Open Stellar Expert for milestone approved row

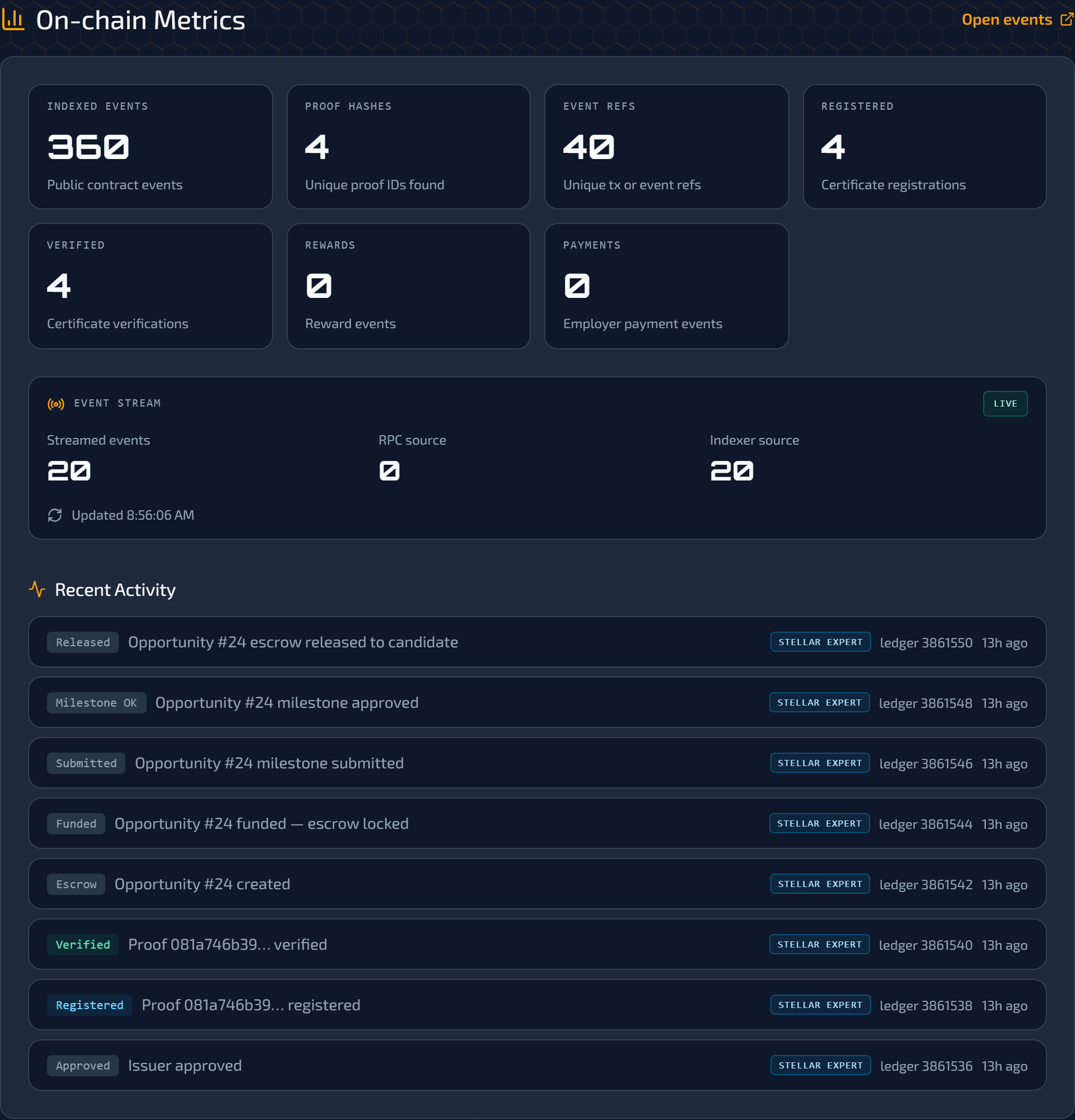(819, 702)
